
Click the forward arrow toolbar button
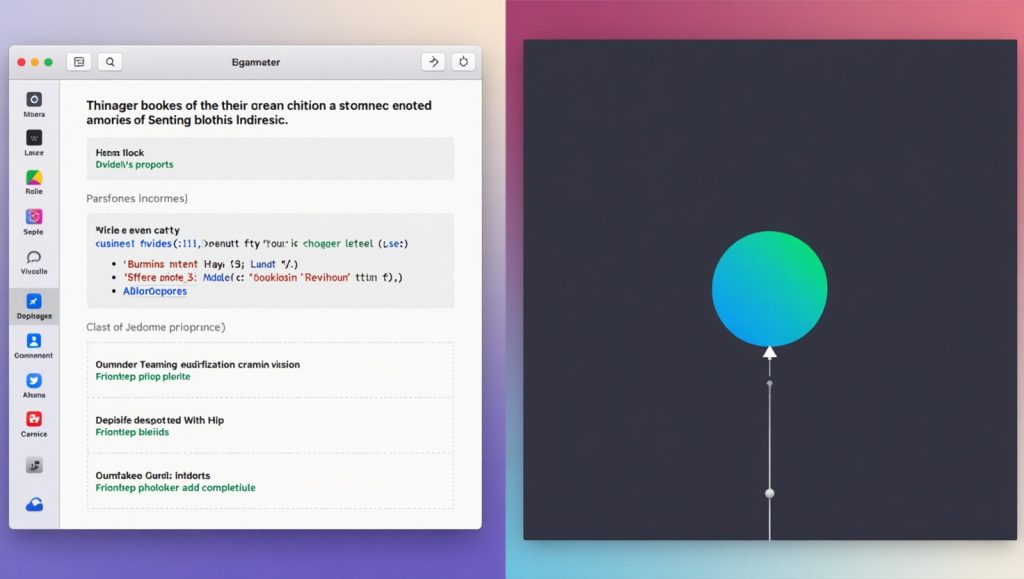click(434, 62)
